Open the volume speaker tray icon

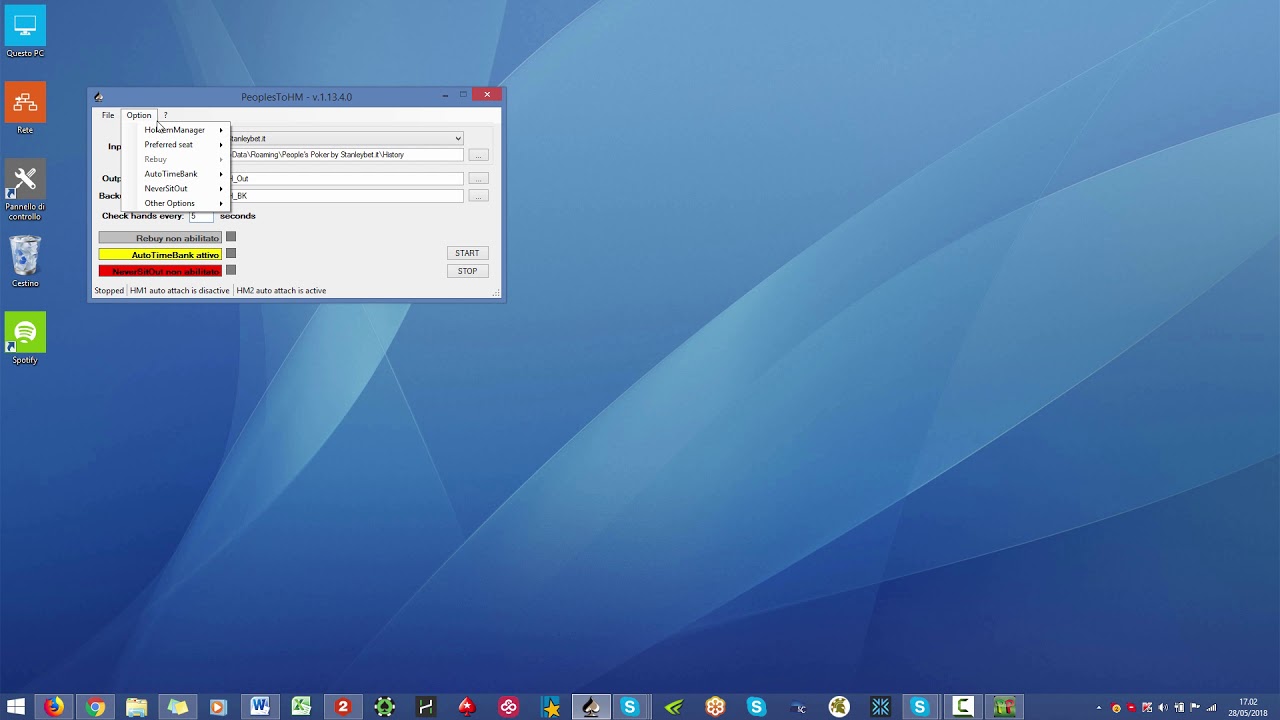coord(1163,708)
